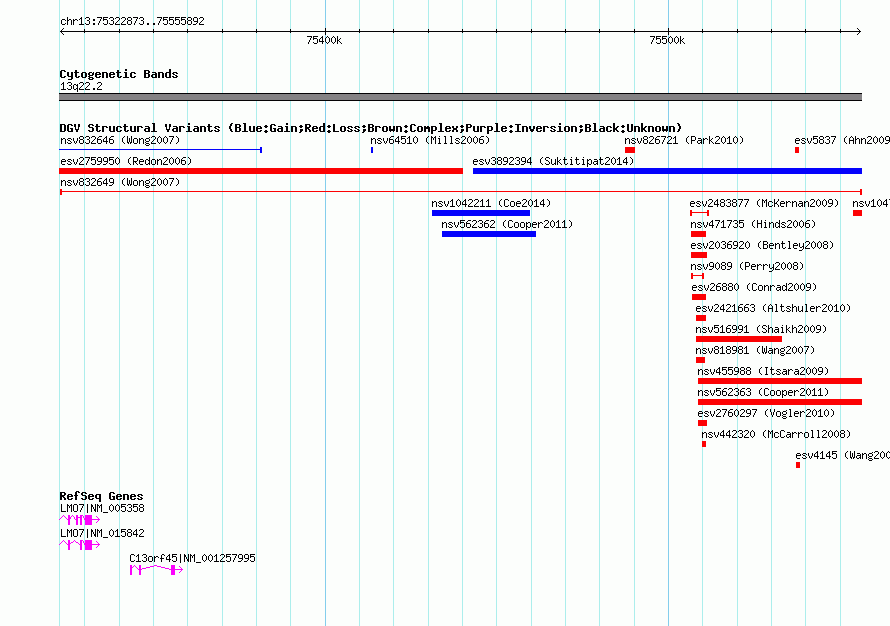
Task: Open the long red esv2759950 Redon2006 bar
Action: [260, 171]
